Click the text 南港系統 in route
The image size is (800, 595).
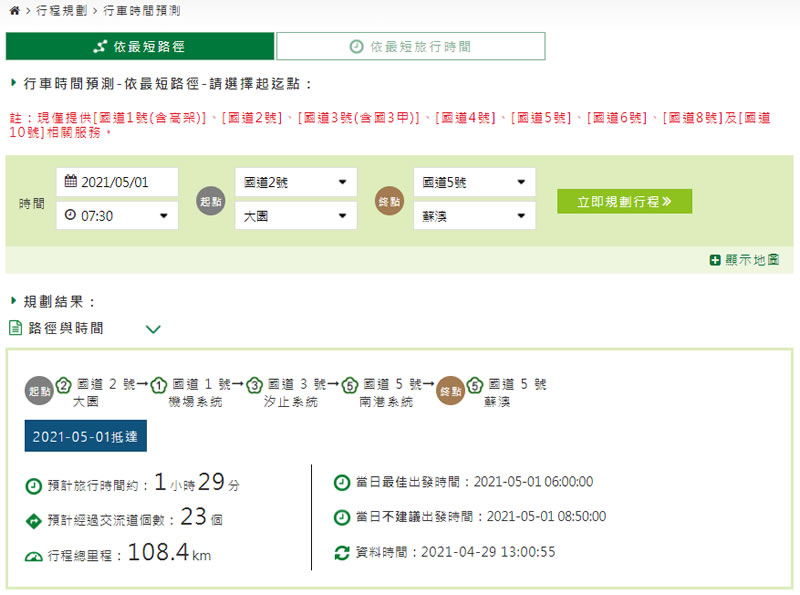pyautogui.click(x=386, y=402)
